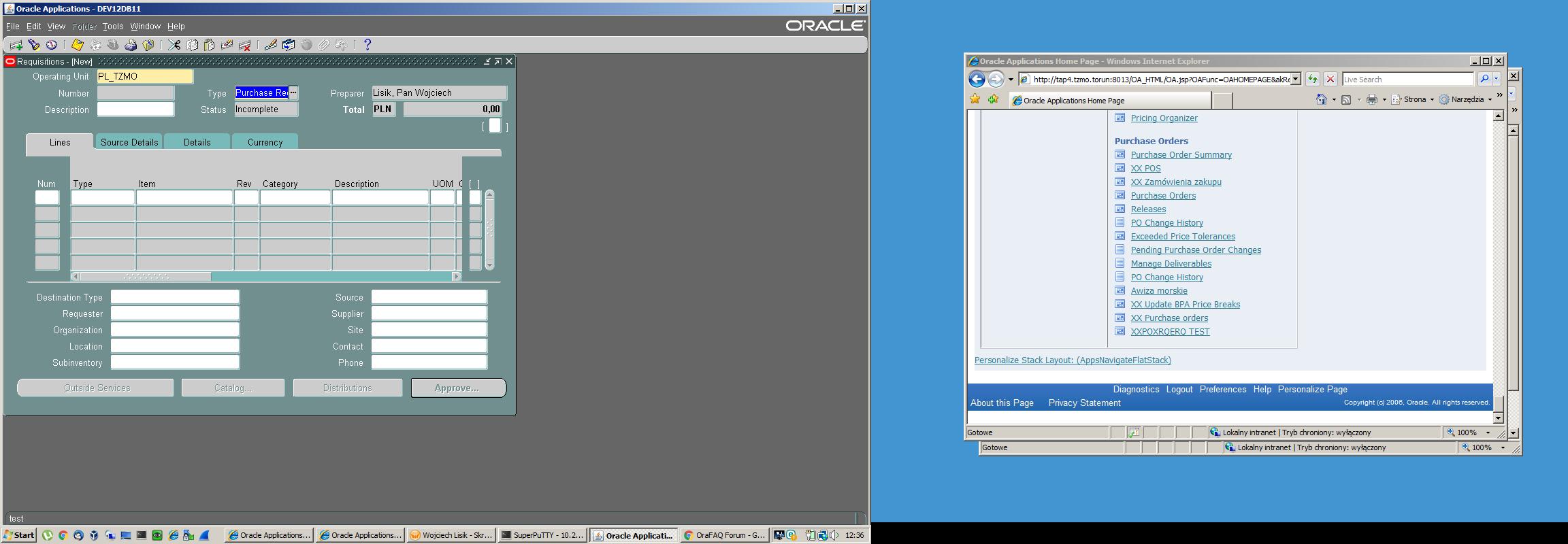Stop page loading in Internet Explorer

[1330, 79]
